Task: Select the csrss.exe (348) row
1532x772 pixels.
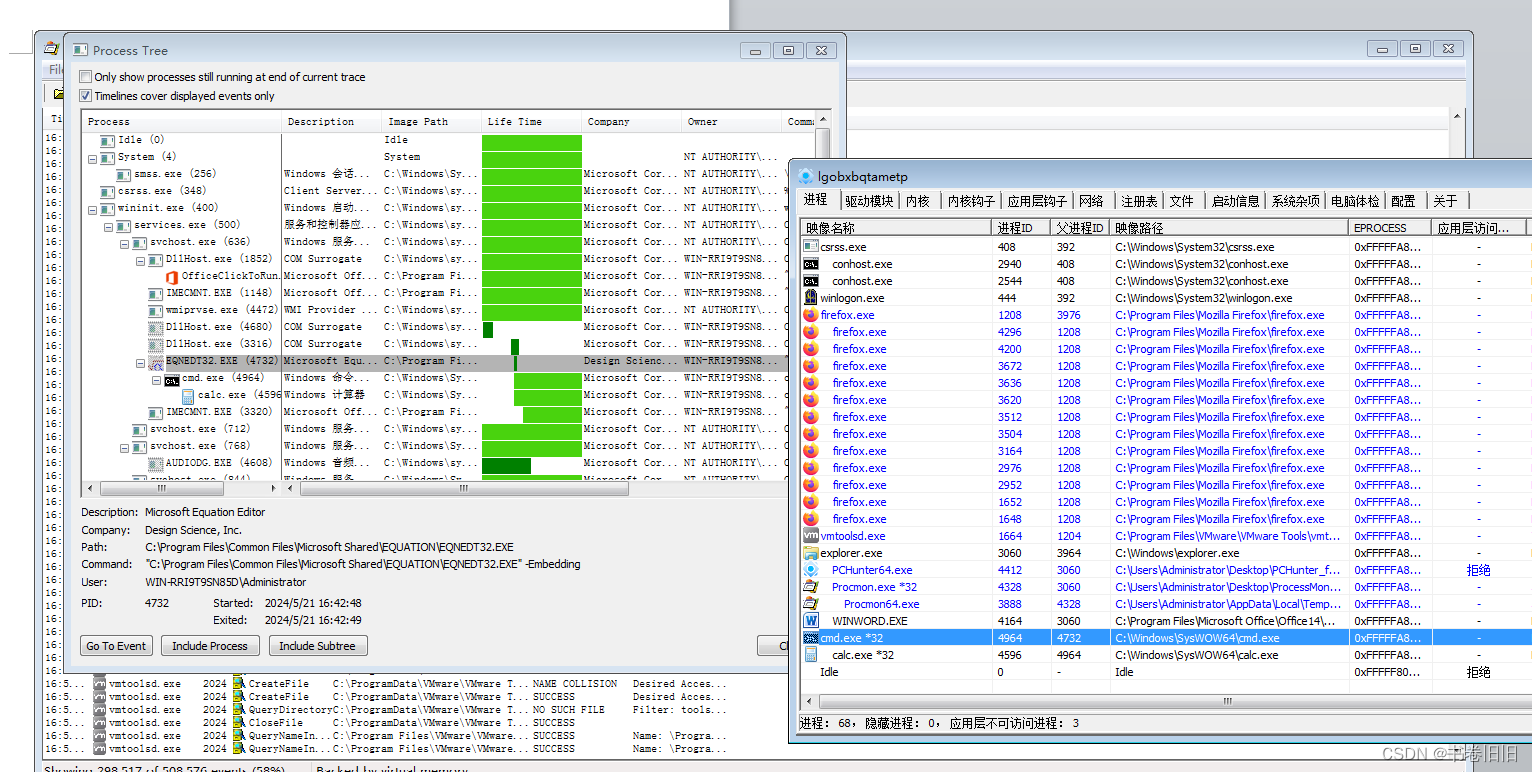Action: point(448,191)
